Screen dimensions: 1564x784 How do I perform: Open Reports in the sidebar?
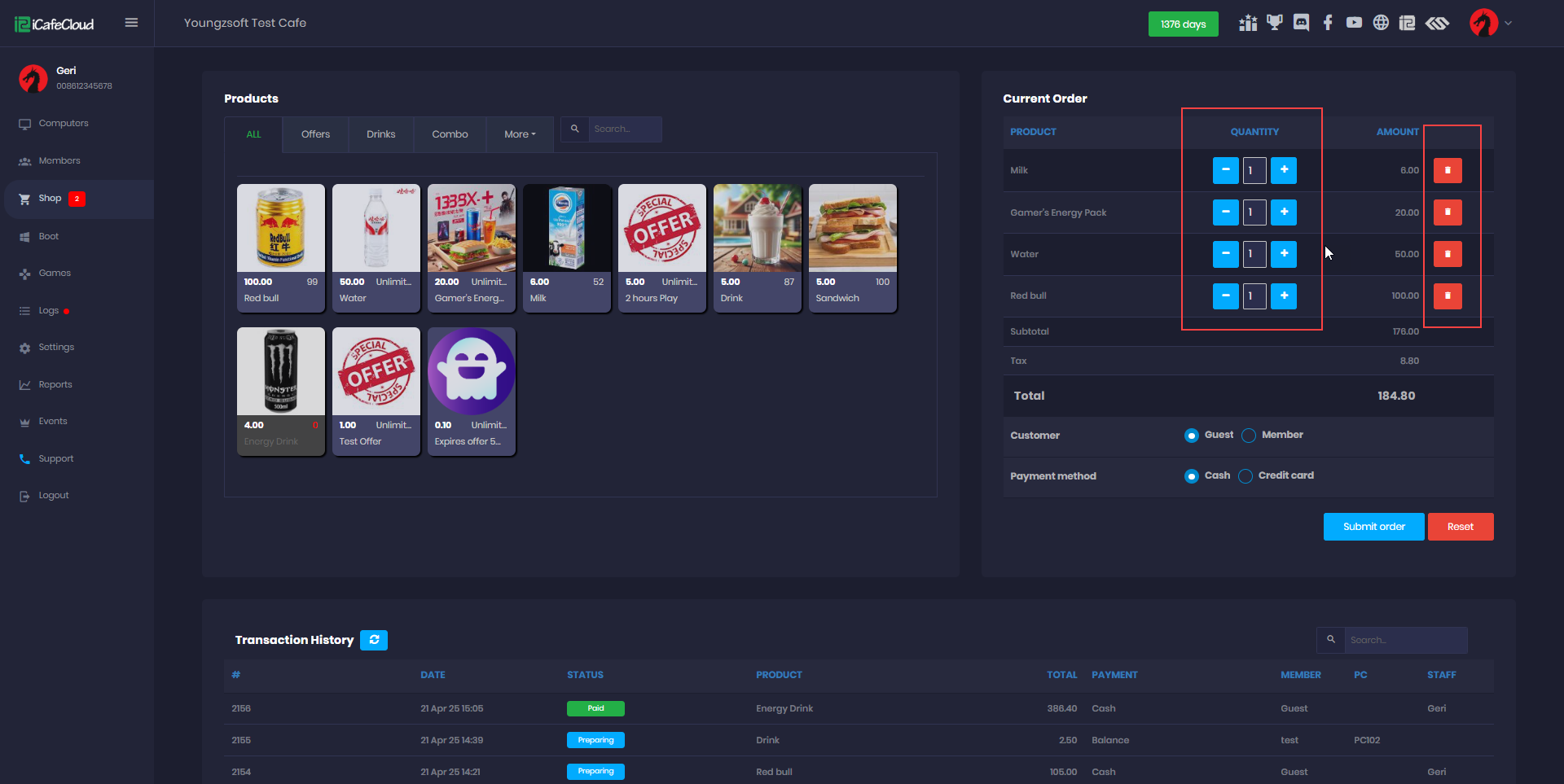pos(55,384)
